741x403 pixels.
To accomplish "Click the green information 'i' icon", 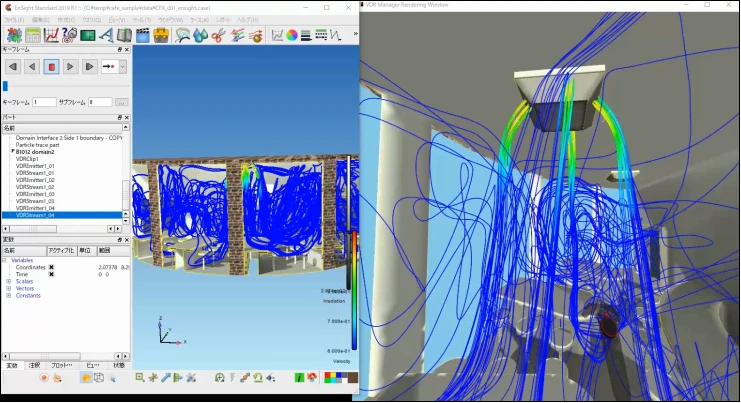I will (x=299, y=377).
